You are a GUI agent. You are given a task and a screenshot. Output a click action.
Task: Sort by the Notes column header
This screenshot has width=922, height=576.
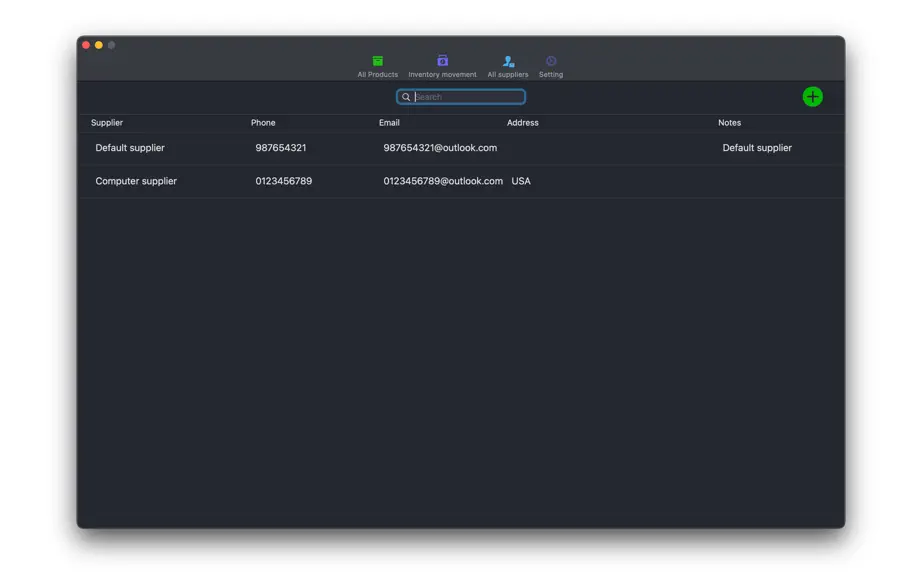tap(729, 123)
